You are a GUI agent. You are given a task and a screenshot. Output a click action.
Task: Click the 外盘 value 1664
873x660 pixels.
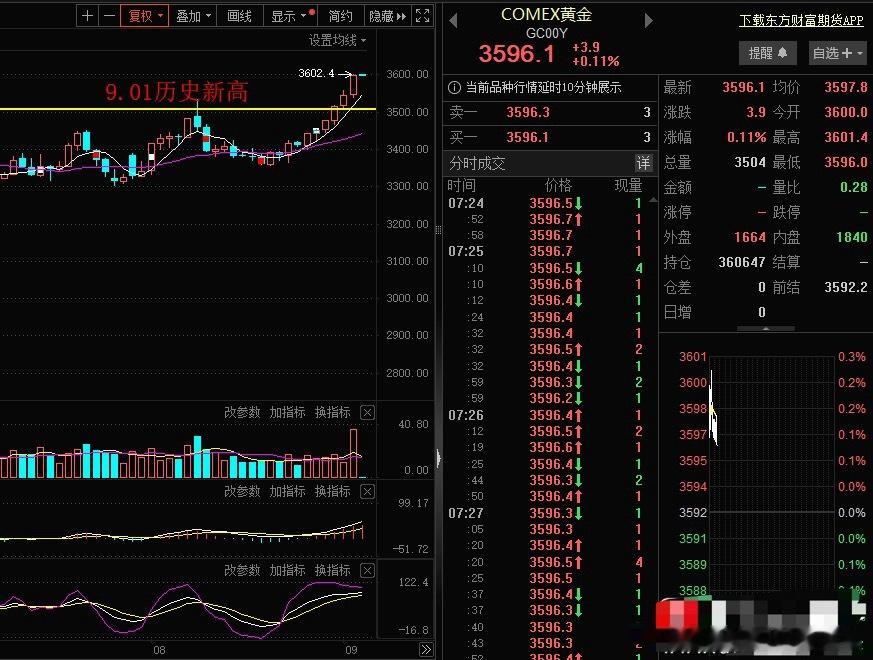coord(750,237)
